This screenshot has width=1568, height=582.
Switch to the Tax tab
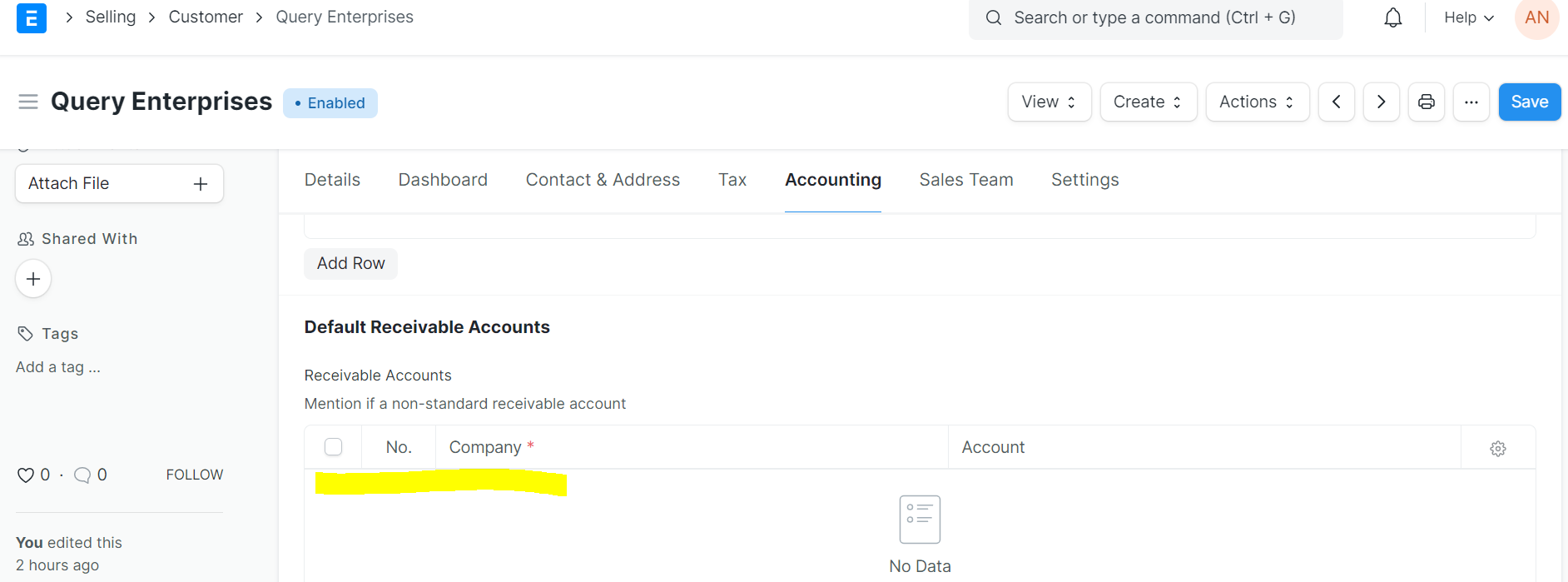[732, 179]
